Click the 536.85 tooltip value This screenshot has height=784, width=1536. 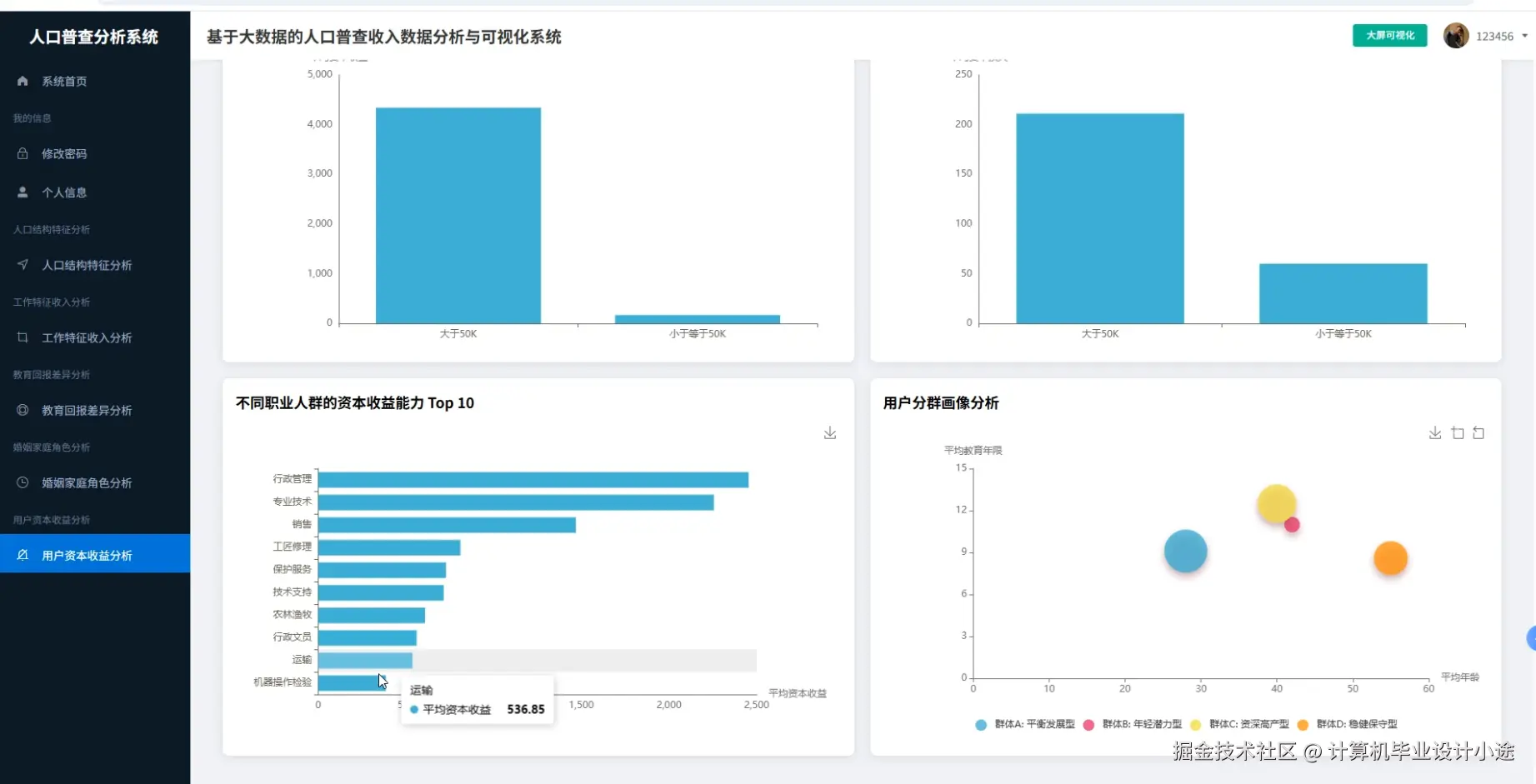[x=526, y=710]
